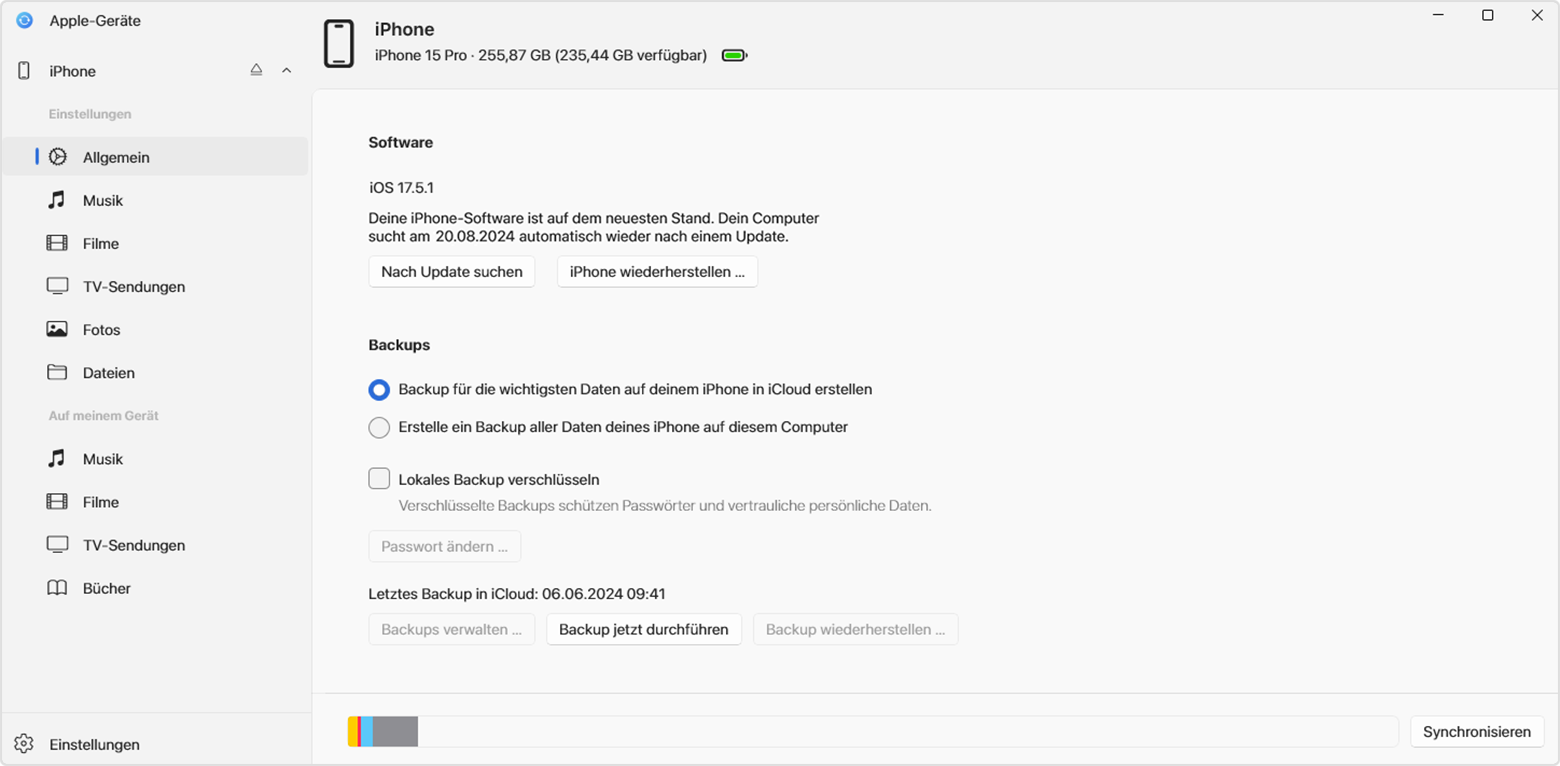
Task: Click the Bücher open book icon
Action: (57, 588)
